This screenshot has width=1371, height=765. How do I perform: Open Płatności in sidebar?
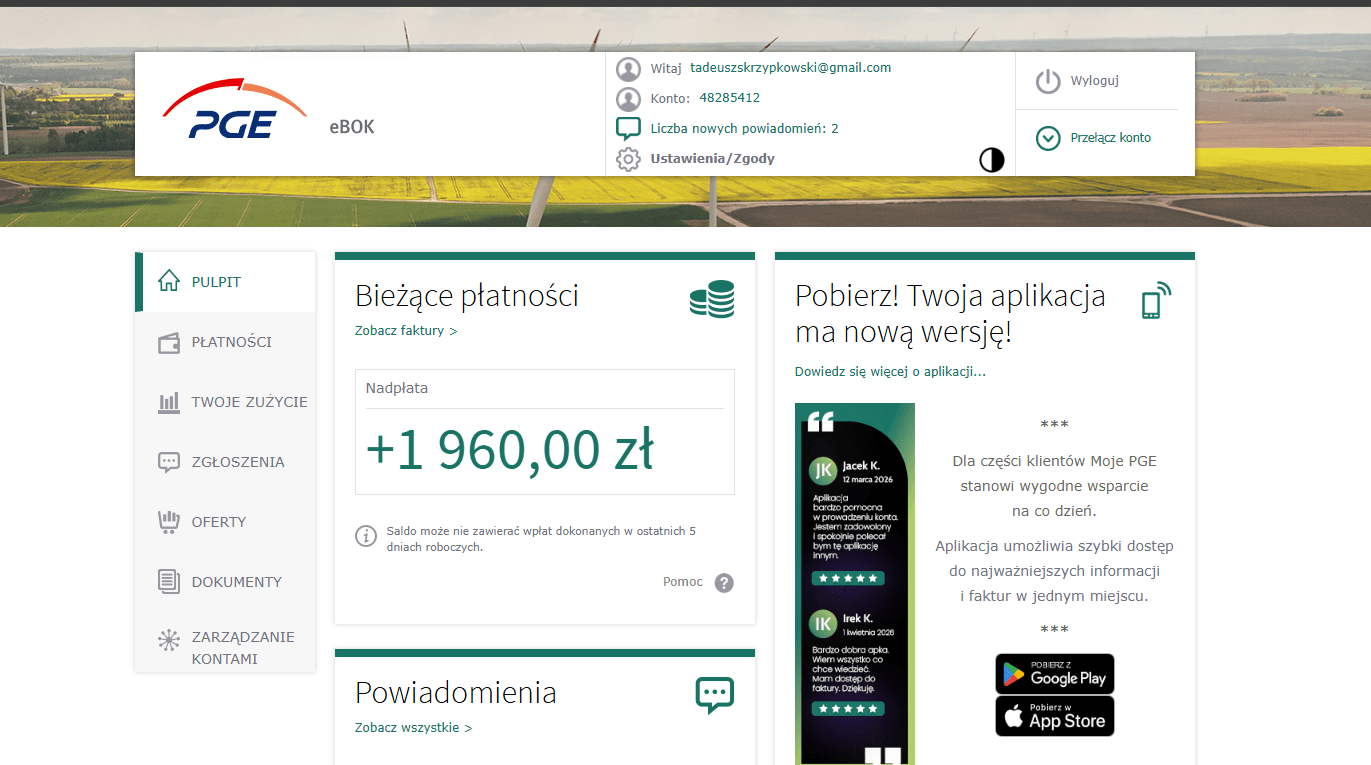(225, 342)
